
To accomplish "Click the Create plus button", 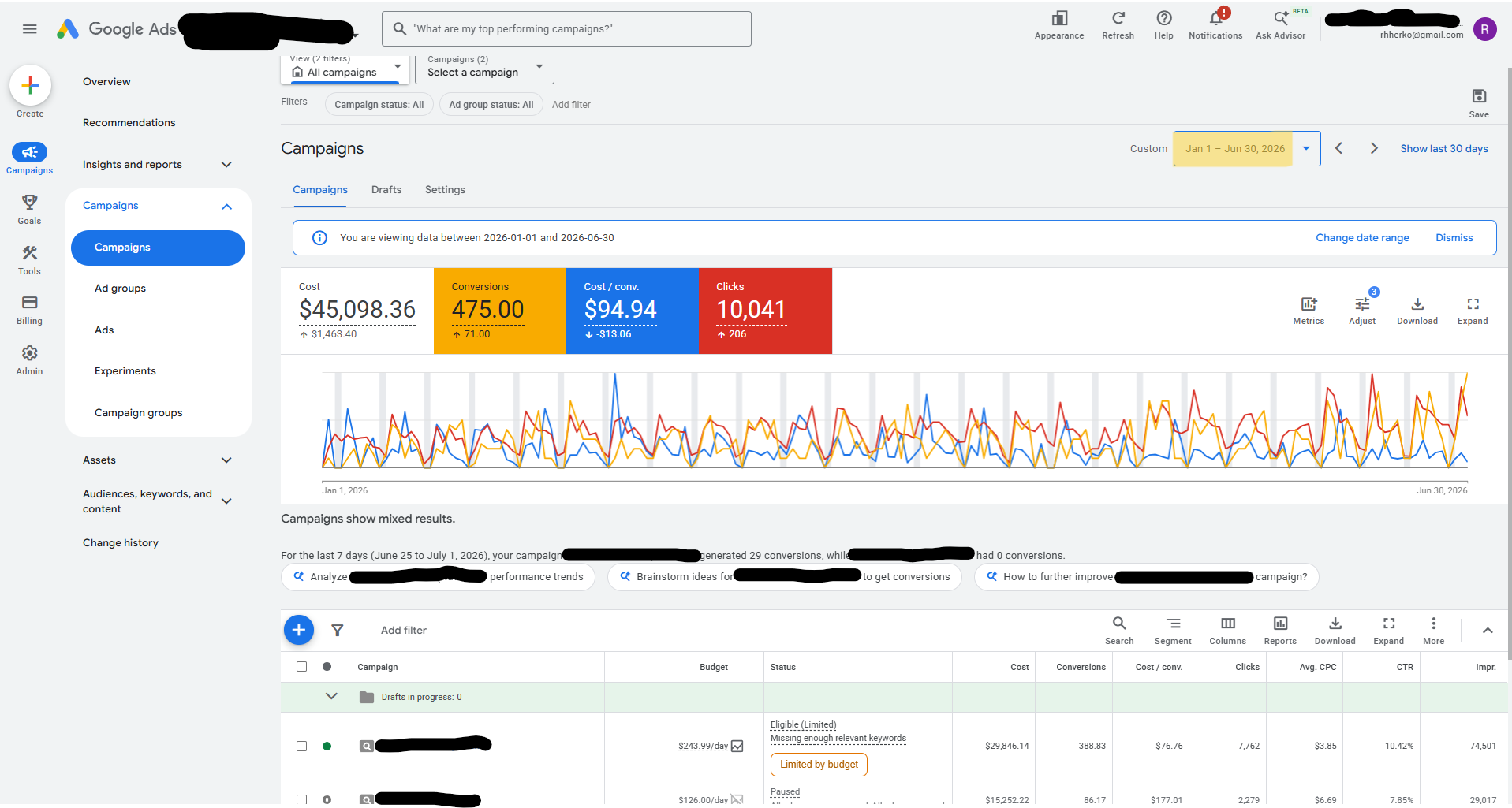I will (x=30, y=85).
